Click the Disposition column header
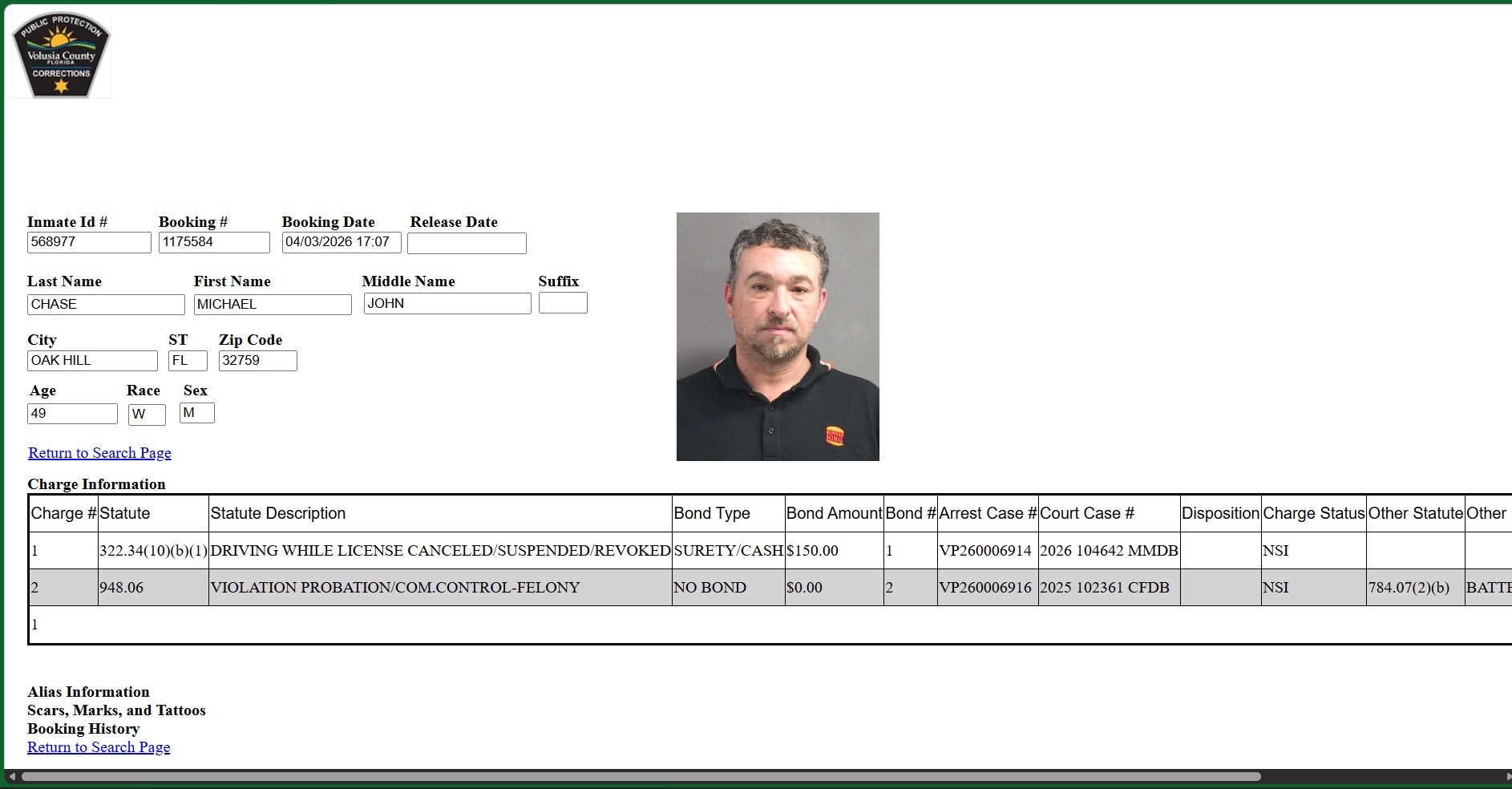Viewport: 1512px width, 789px height. [1221, 513]
